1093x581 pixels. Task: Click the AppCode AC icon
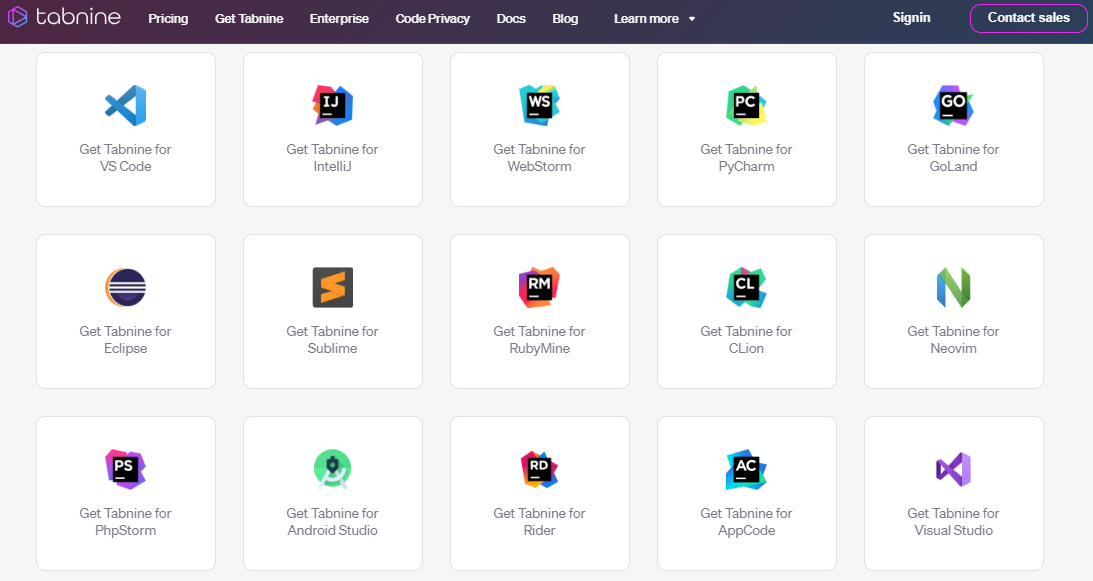pos(747,469)
